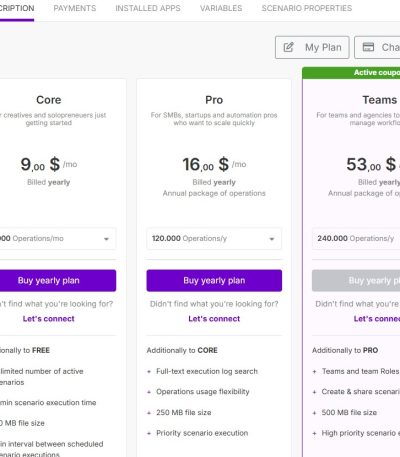The height and width of the screenshot is (457, 400).
Task: Click 'Priority scenario execution' feature
Action: (202, 433)
